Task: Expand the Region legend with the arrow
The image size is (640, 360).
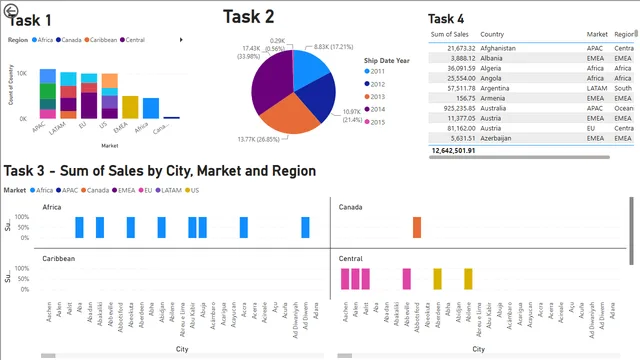Action: (181, 40)
